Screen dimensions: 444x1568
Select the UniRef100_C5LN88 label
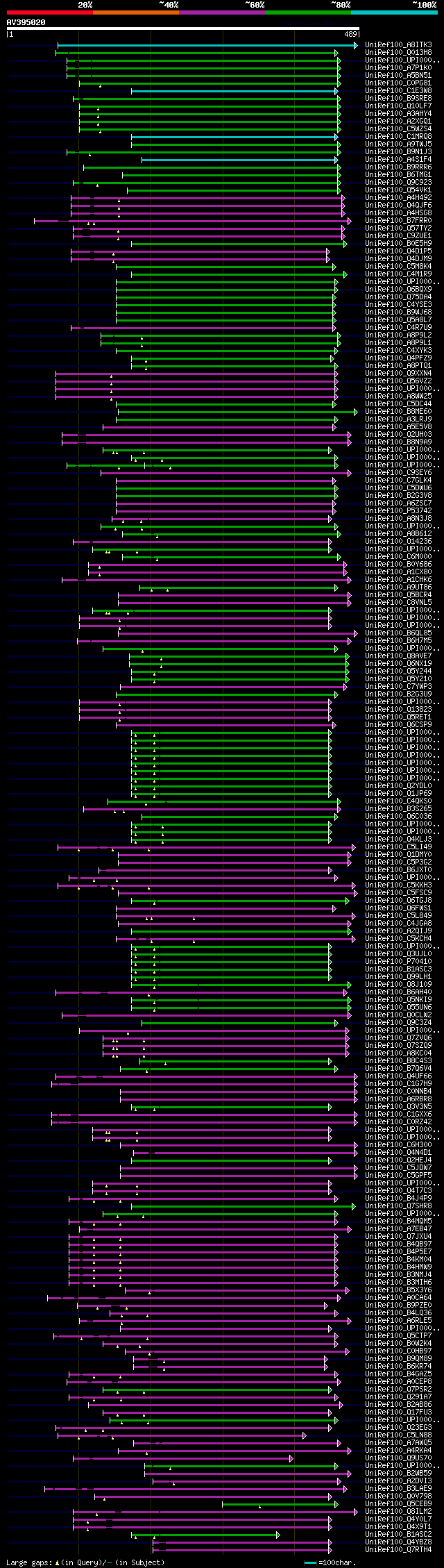(398, 1435)
